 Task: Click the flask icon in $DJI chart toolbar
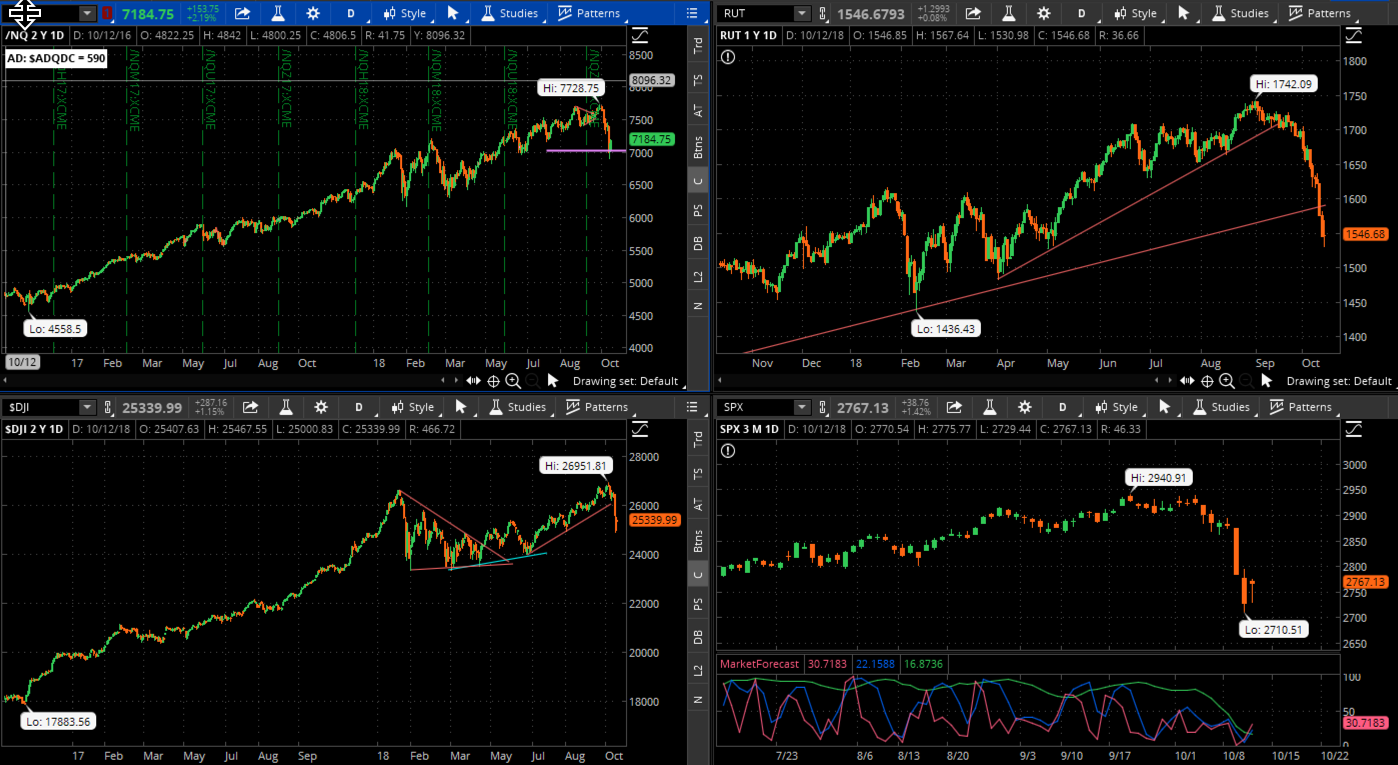tap(286, 407)
